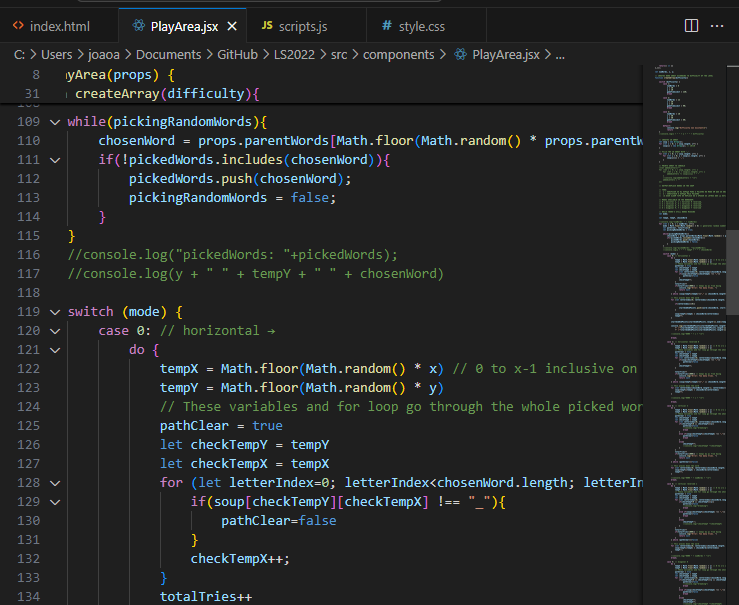Select the Users breadcrumb segment
This screenshot has width=739, height=605.
pos(57,55)
